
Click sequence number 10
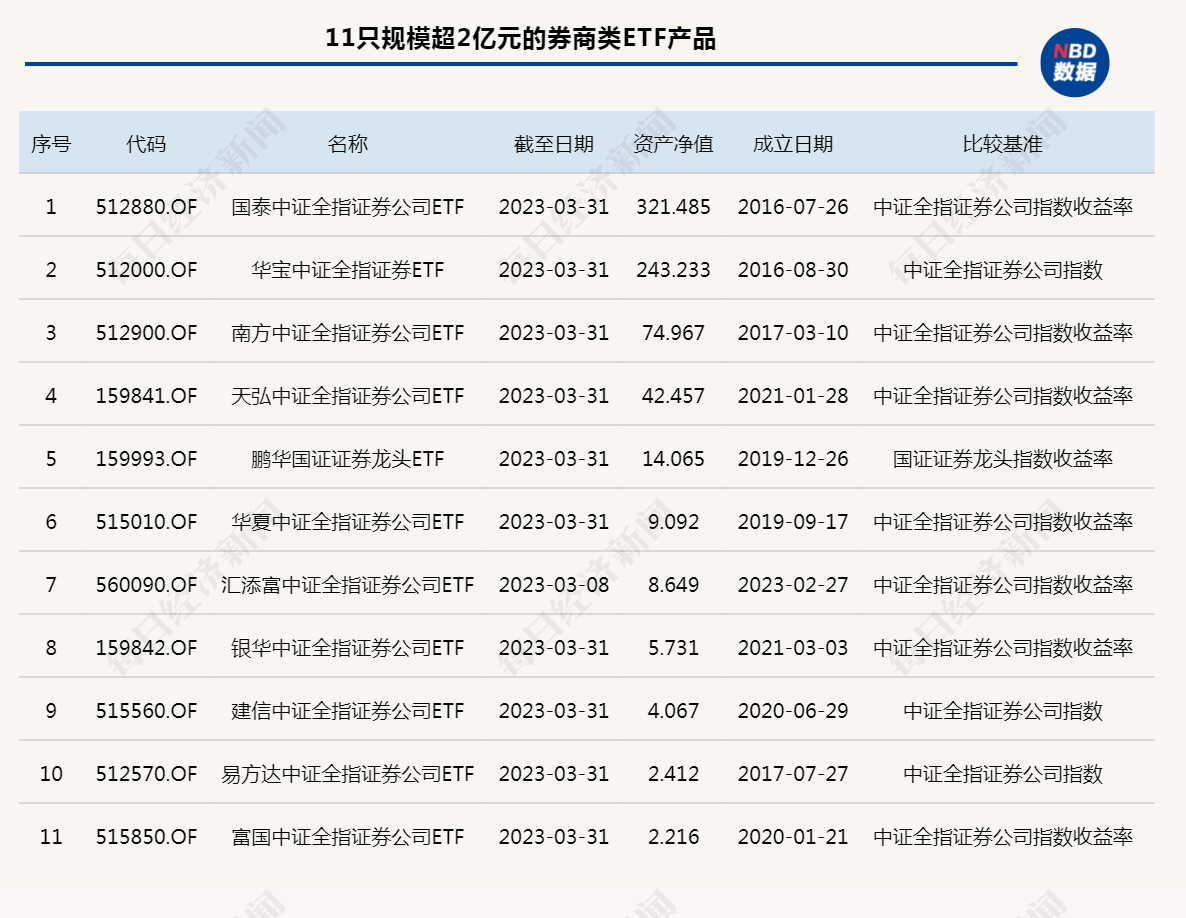(51, 774)
